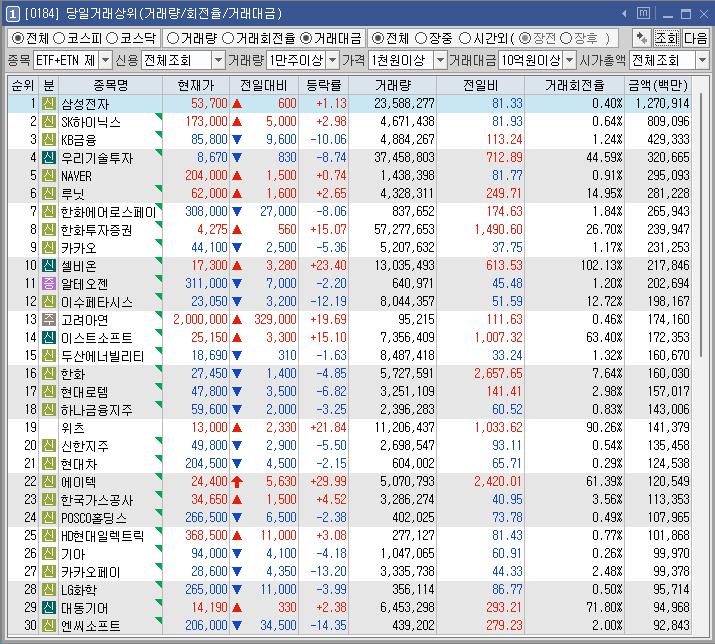Select the 루닛 stock name
Viewport: 715px width, 644px height.
73,194
